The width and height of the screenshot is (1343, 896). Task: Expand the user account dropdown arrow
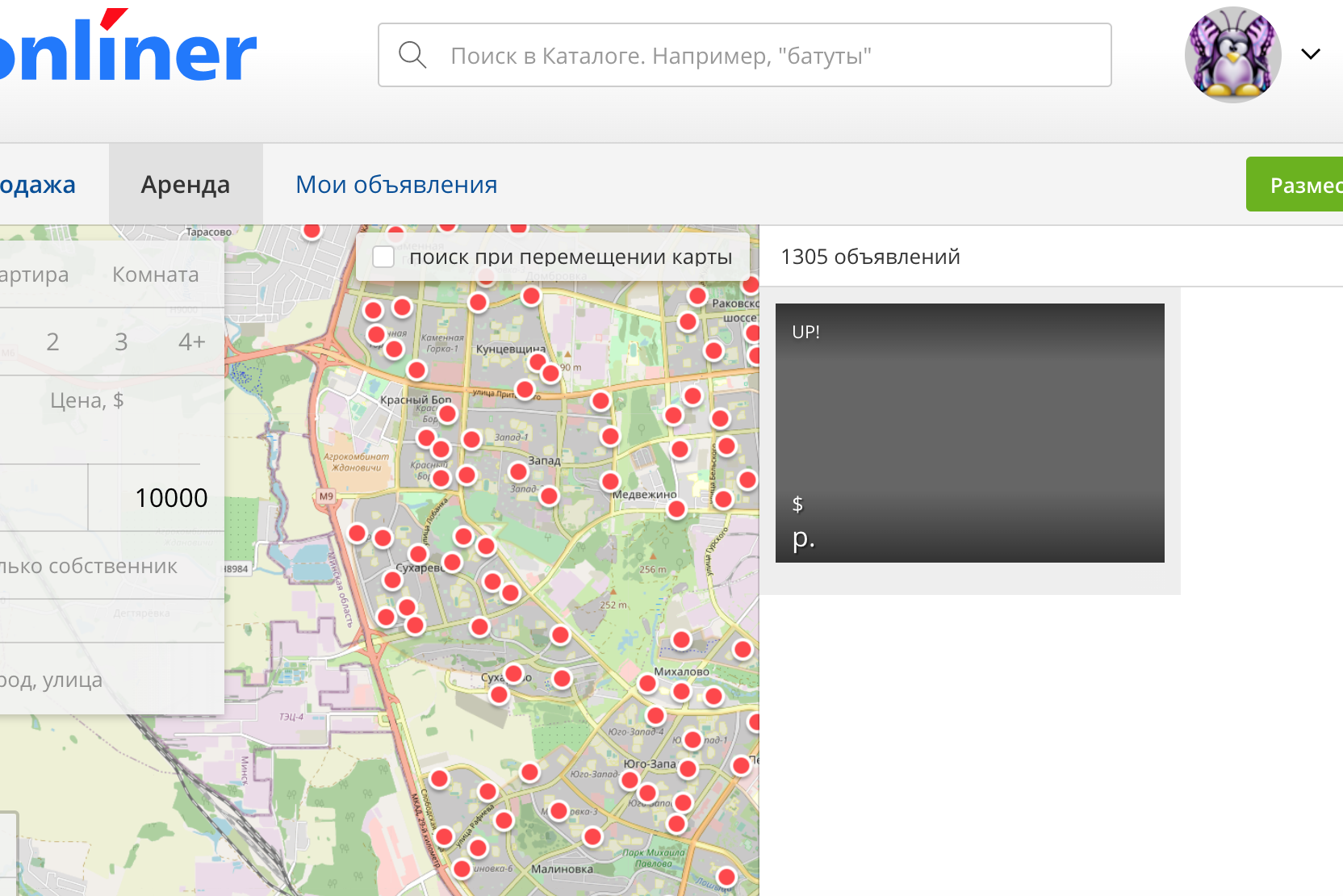(1311, 54)
